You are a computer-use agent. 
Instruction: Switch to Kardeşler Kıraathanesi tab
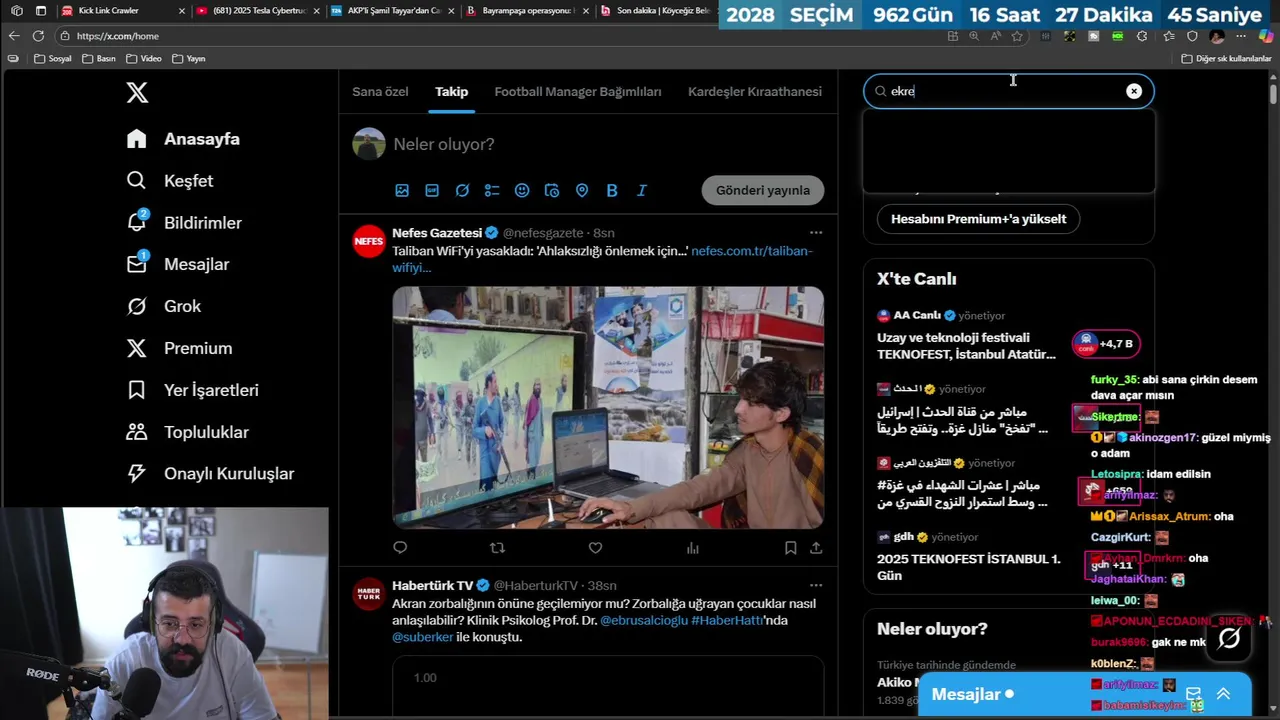[x=755, y=92]
